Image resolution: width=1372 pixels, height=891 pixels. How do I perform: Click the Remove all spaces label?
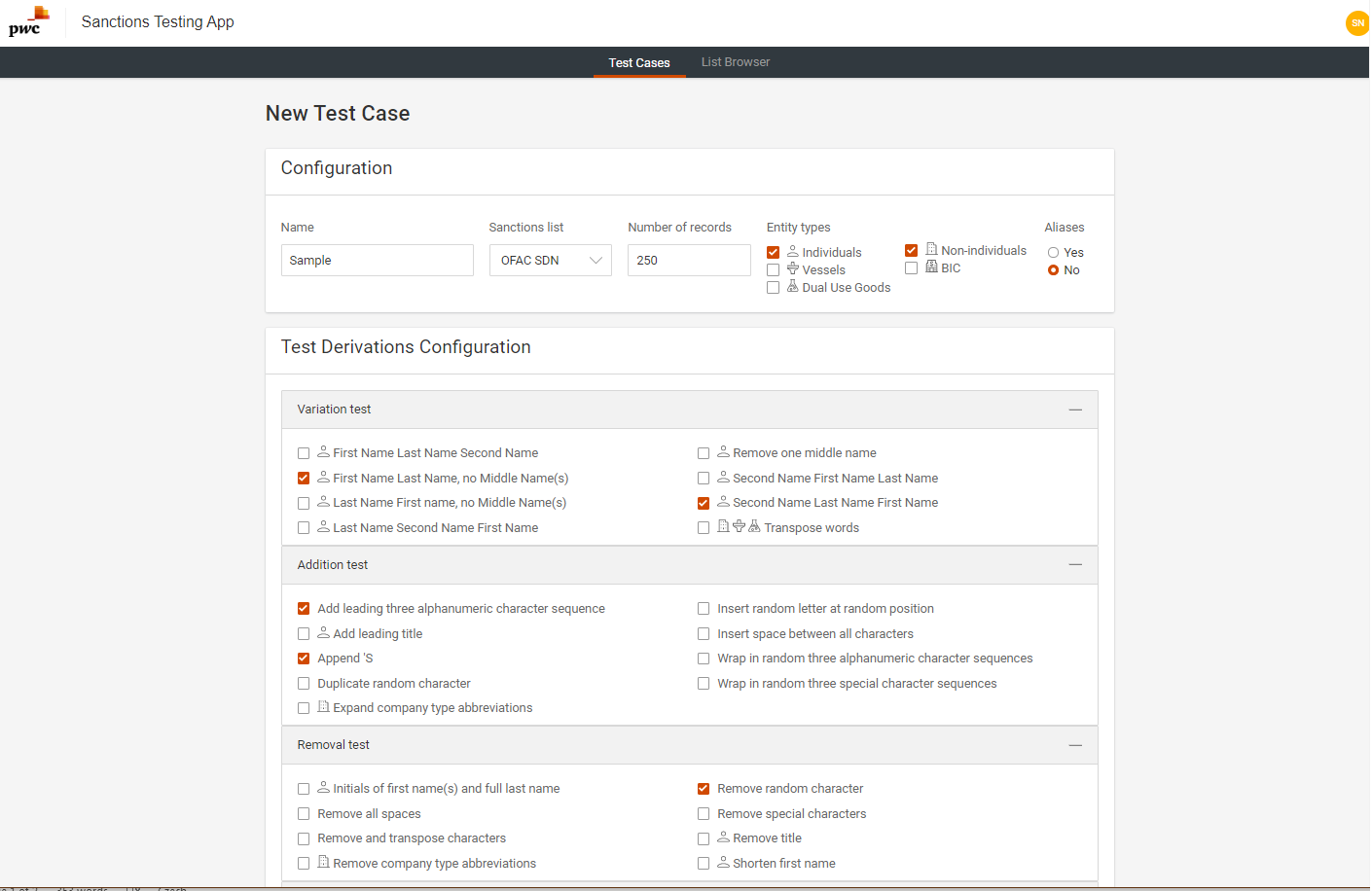[x=369, y=814]
